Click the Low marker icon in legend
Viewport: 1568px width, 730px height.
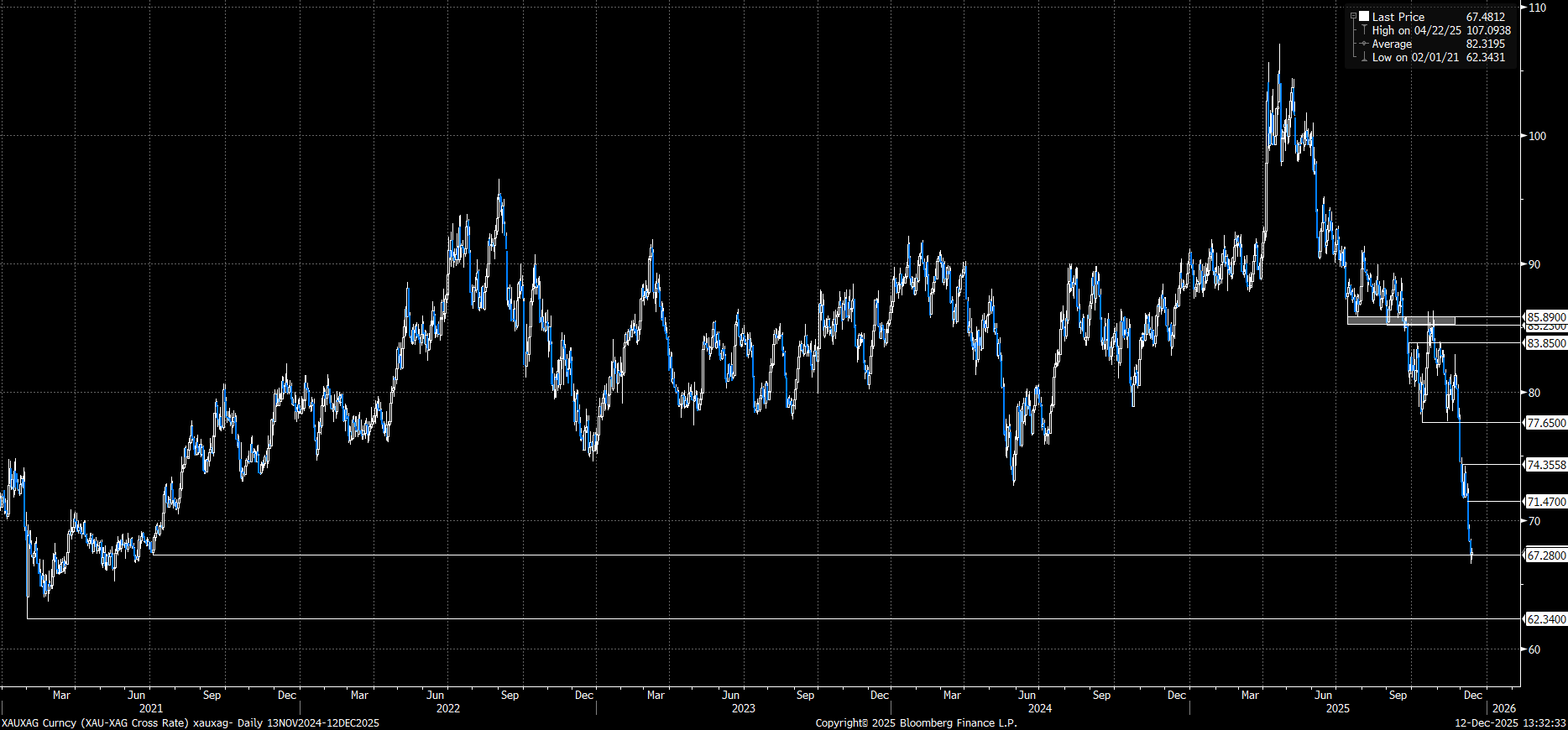click(1364, 57)
